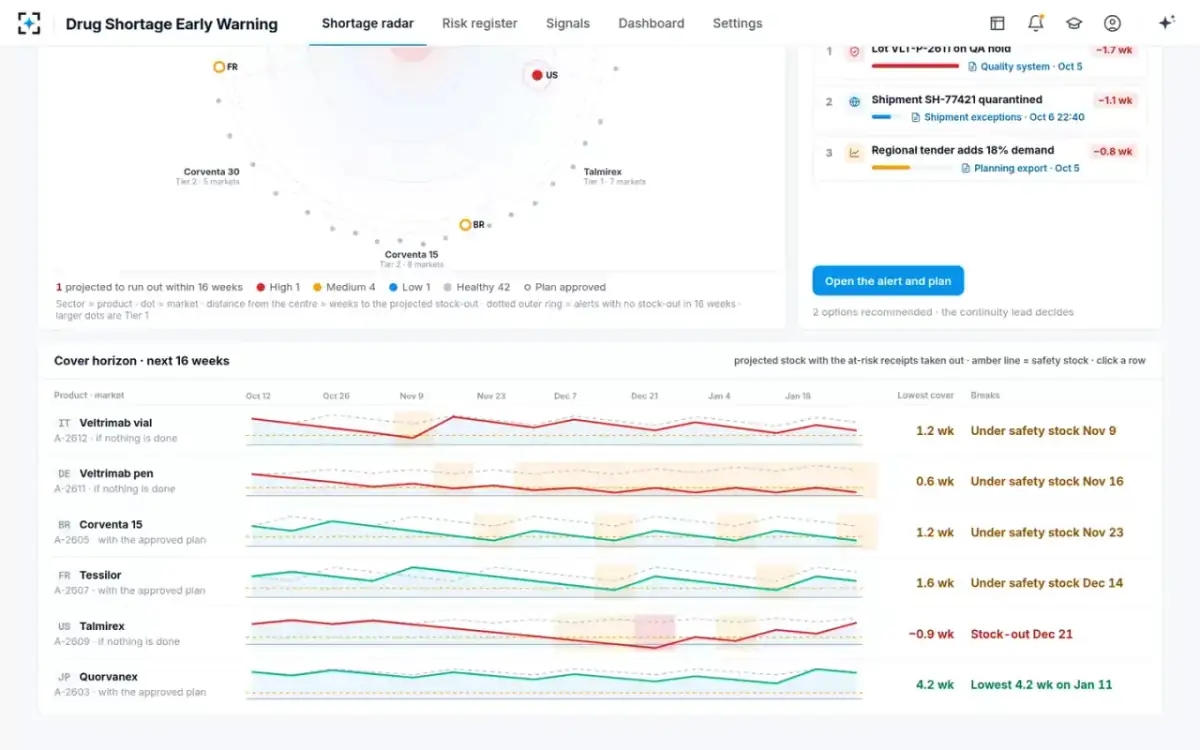Viewport: 1200px width, 750px height.
Task: Open the Settings tab
Action: (738, 23)
